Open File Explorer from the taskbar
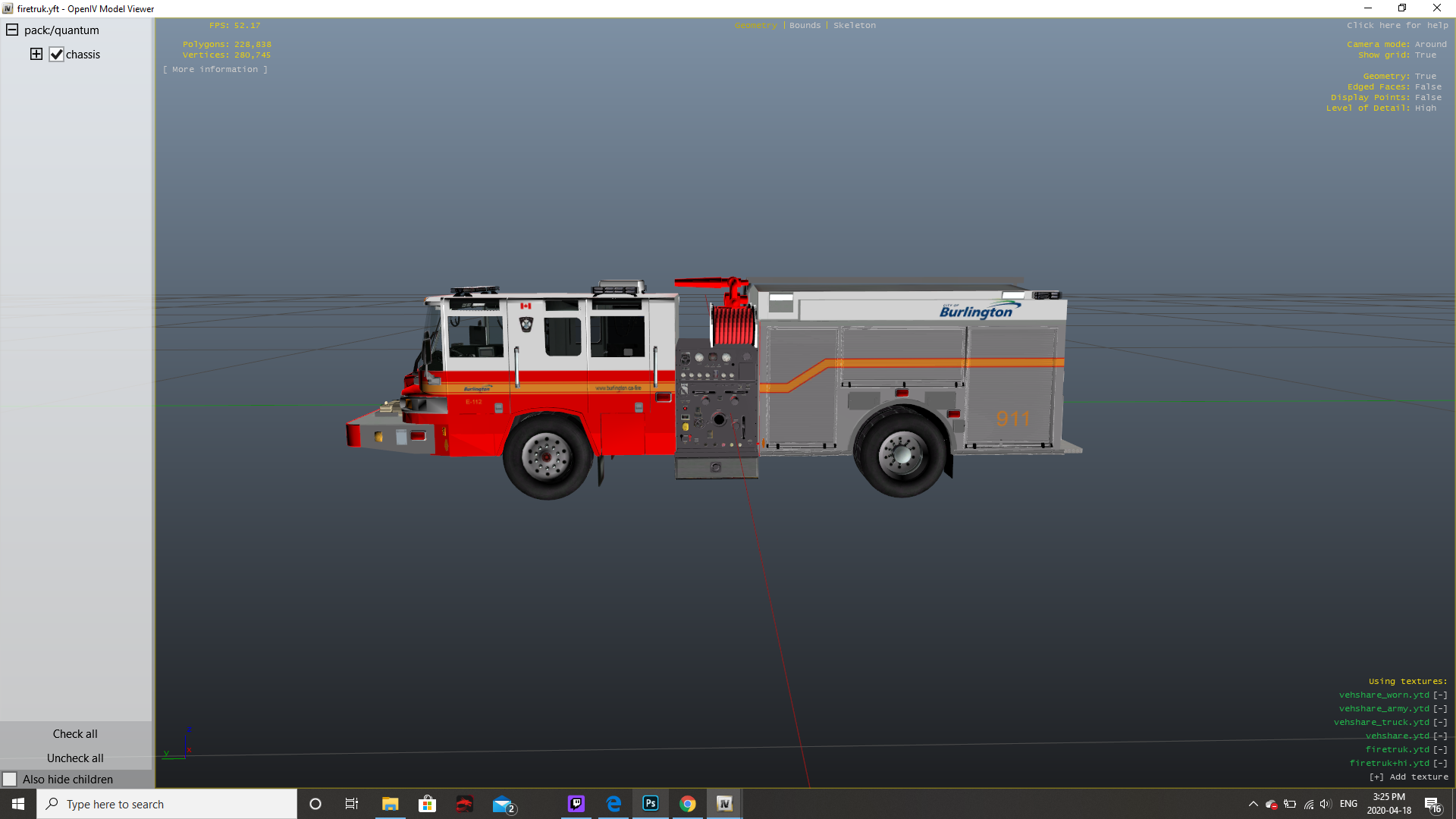The height and width of the screenshot is (819, 1456). tap(390, 804)
